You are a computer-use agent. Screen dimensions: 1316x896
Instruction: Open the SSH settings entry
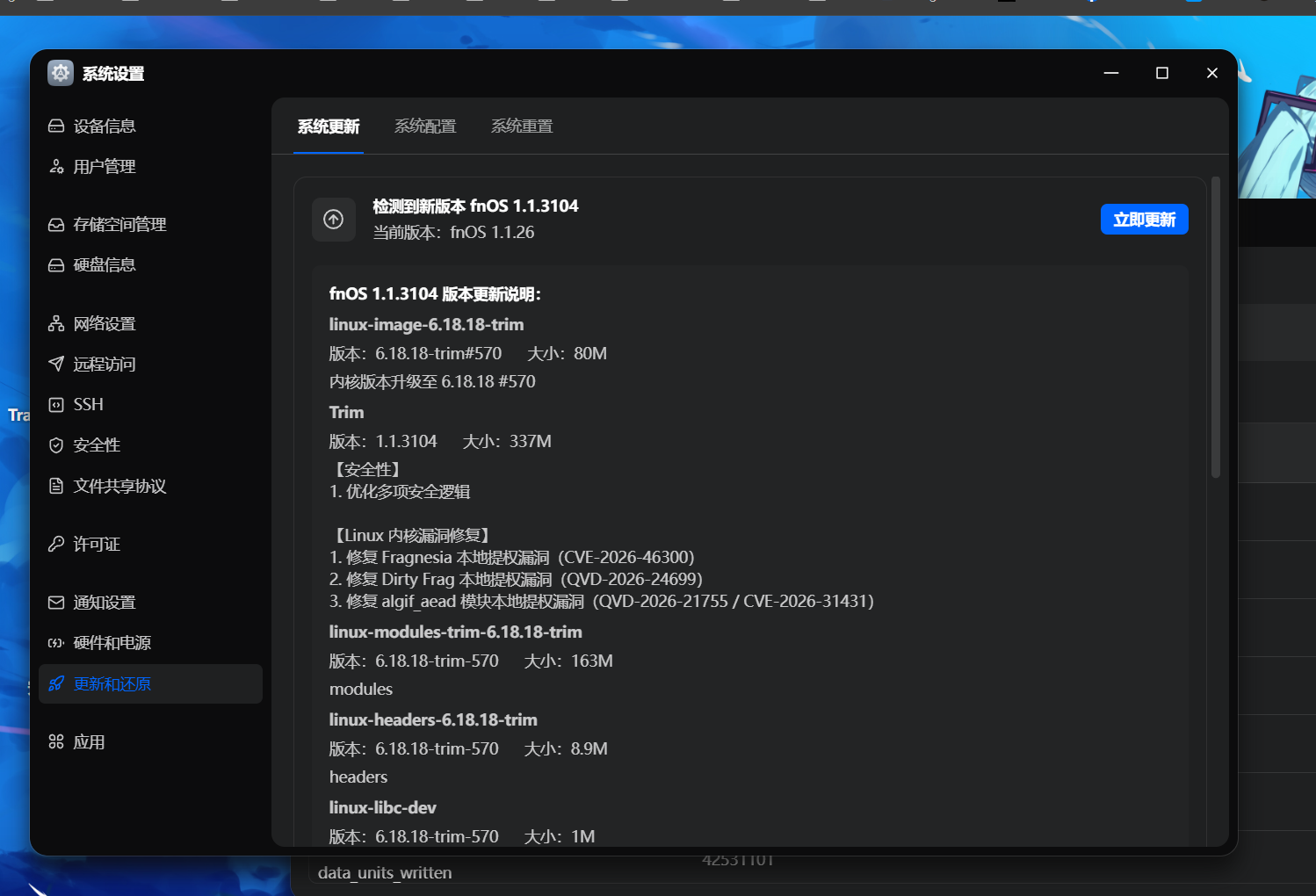click(x=151, y=405)
